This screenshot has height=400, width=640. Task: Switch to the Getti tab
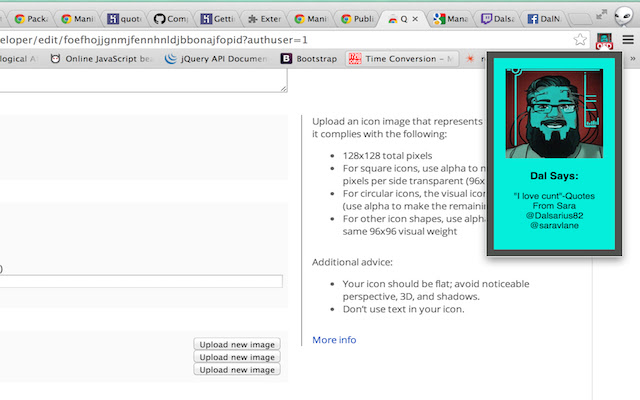tap(218, 19)
